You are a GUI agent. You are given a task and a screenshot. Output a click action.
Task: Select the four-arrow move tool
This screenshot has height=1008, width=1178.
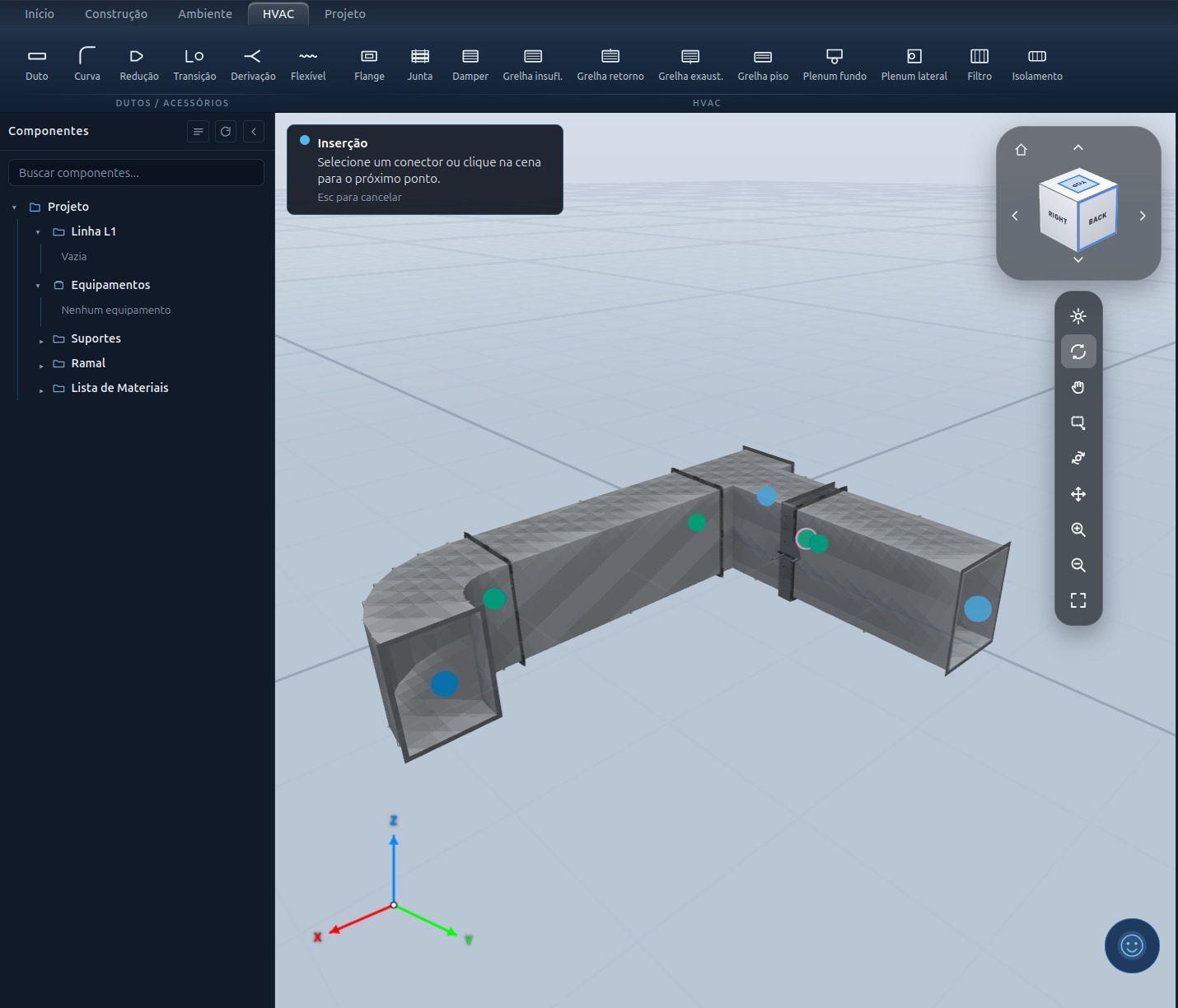tap(1078, 494)
